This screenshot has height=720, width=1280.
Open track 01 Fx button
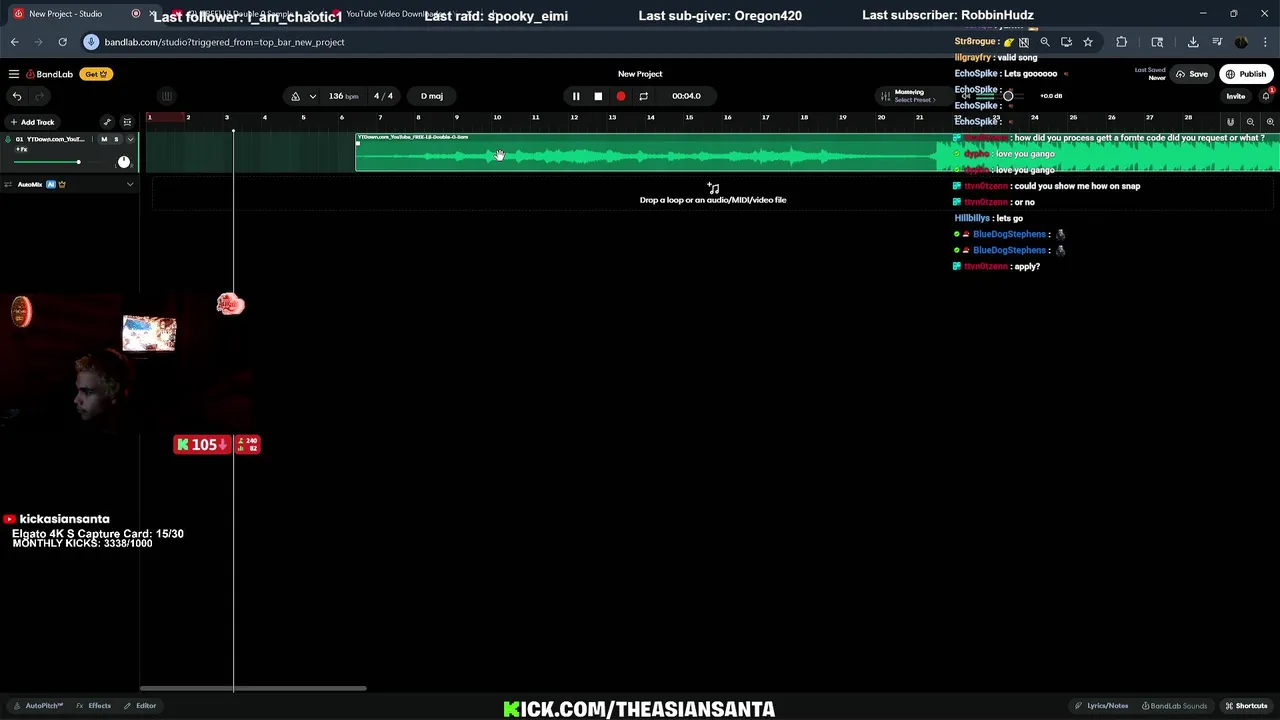[x=21, y=149]
